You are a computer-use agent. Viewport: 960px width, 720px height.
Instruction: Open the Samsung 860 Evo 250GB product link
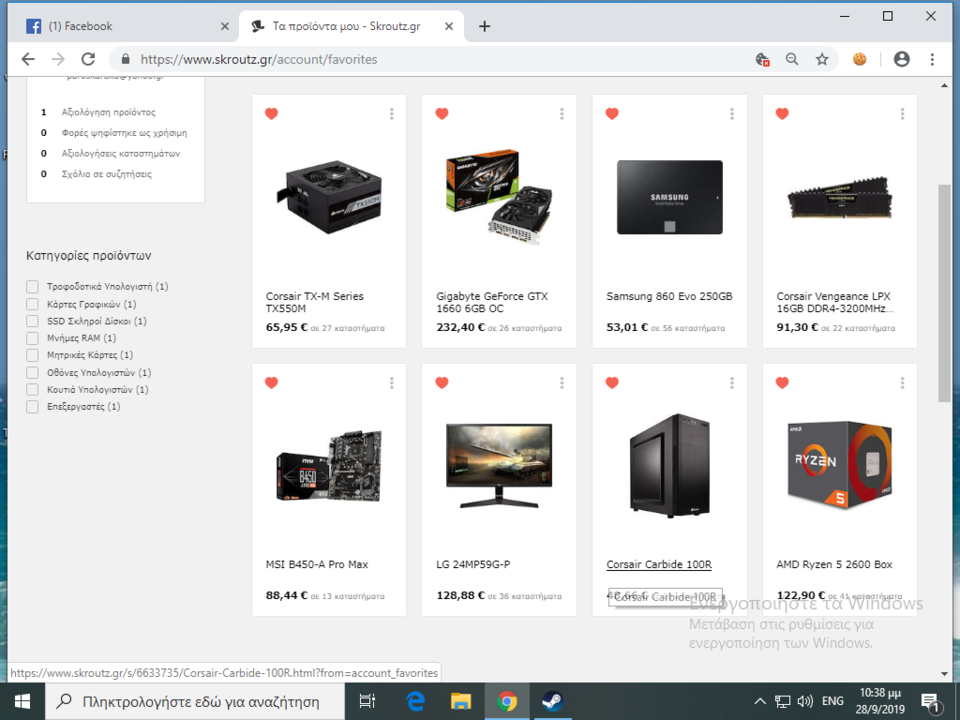click(x=669, y=296)
